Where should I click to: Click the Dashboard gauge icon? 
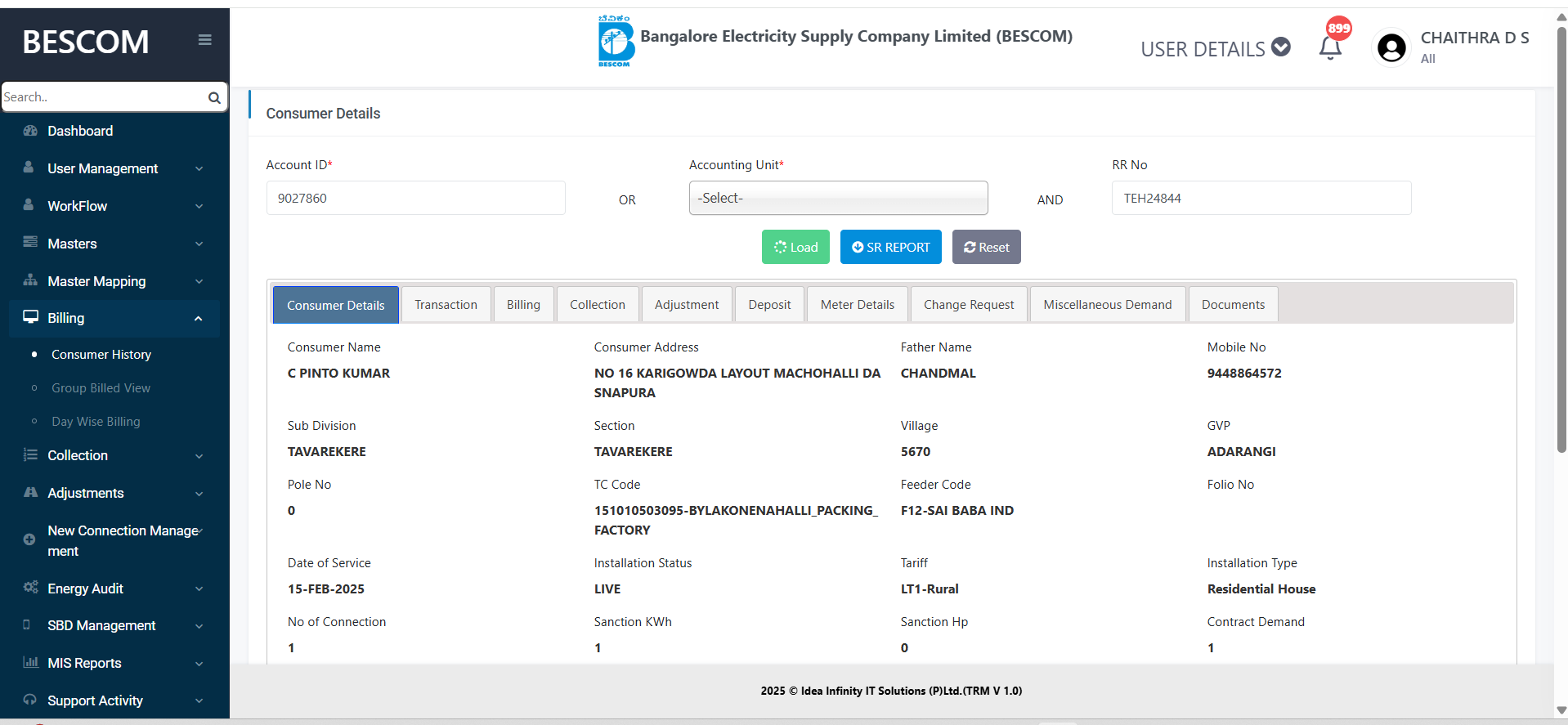(x=30, y=131)
